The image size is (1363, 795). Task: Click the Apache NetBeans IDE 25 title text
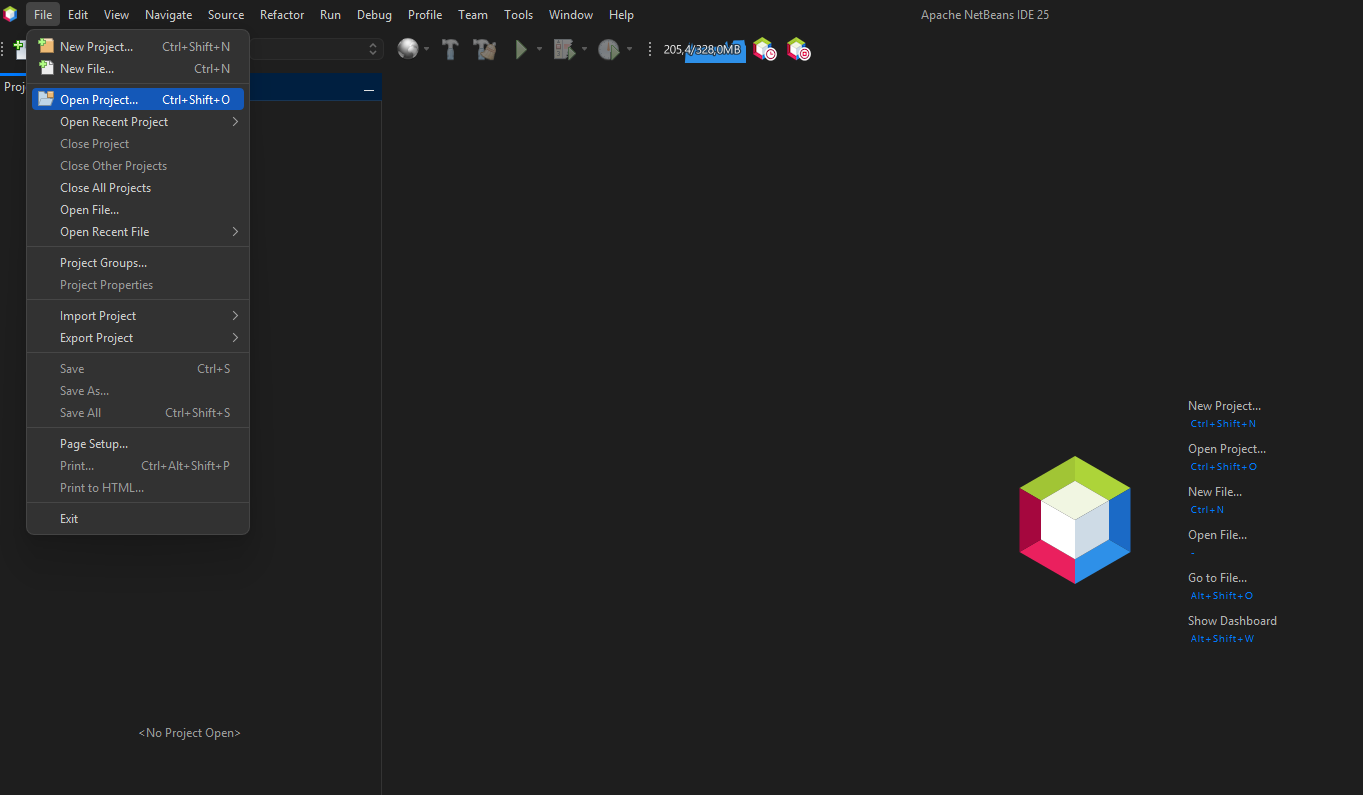[x=985, y=15]
